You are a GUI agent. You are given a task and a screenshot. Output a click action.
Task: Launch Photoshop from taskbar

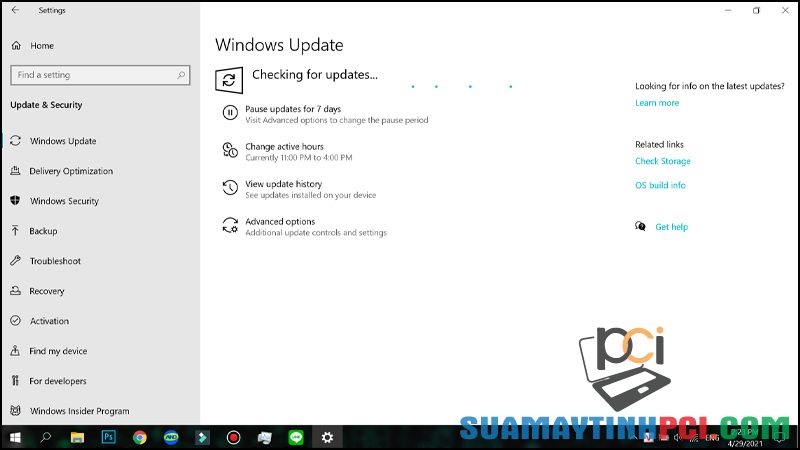109,437
